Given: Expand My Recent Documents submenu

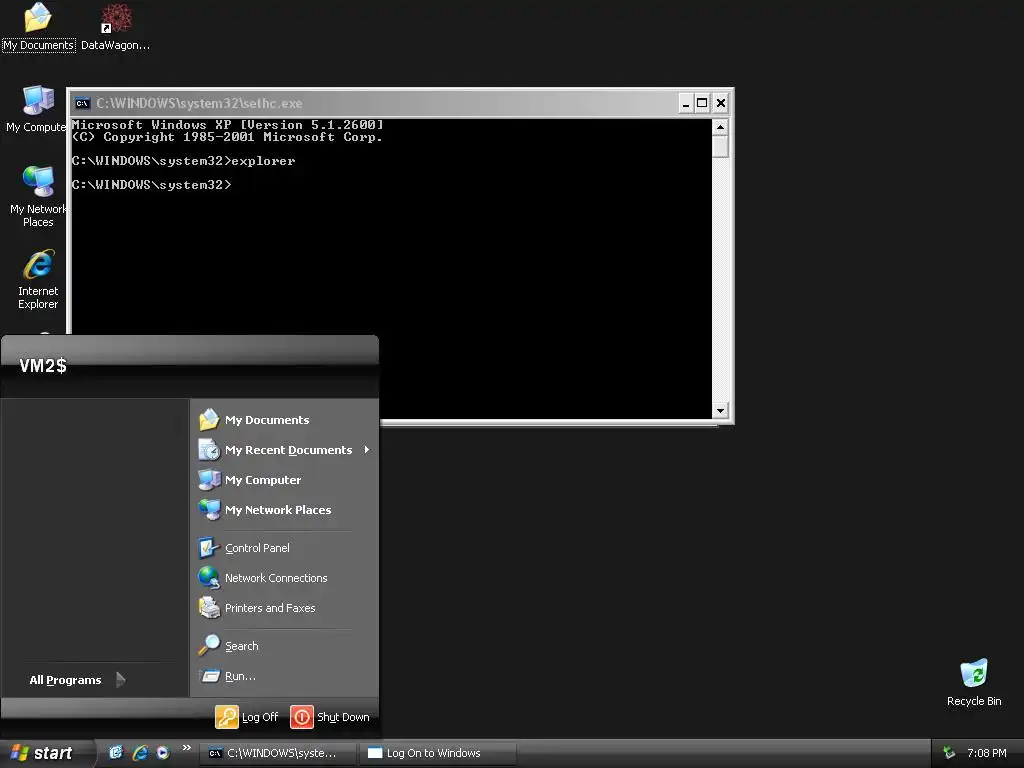Looking at the screenshot, I should click(284, 450).
